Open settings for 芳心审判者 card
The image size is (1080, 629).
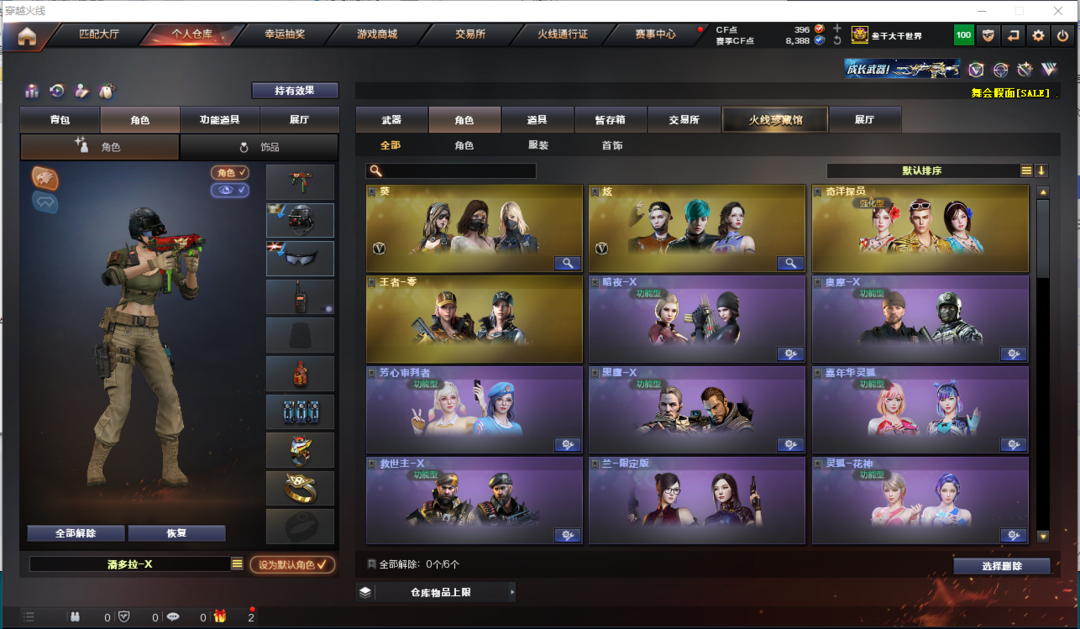pyautogui.click(x=568, y=445)
